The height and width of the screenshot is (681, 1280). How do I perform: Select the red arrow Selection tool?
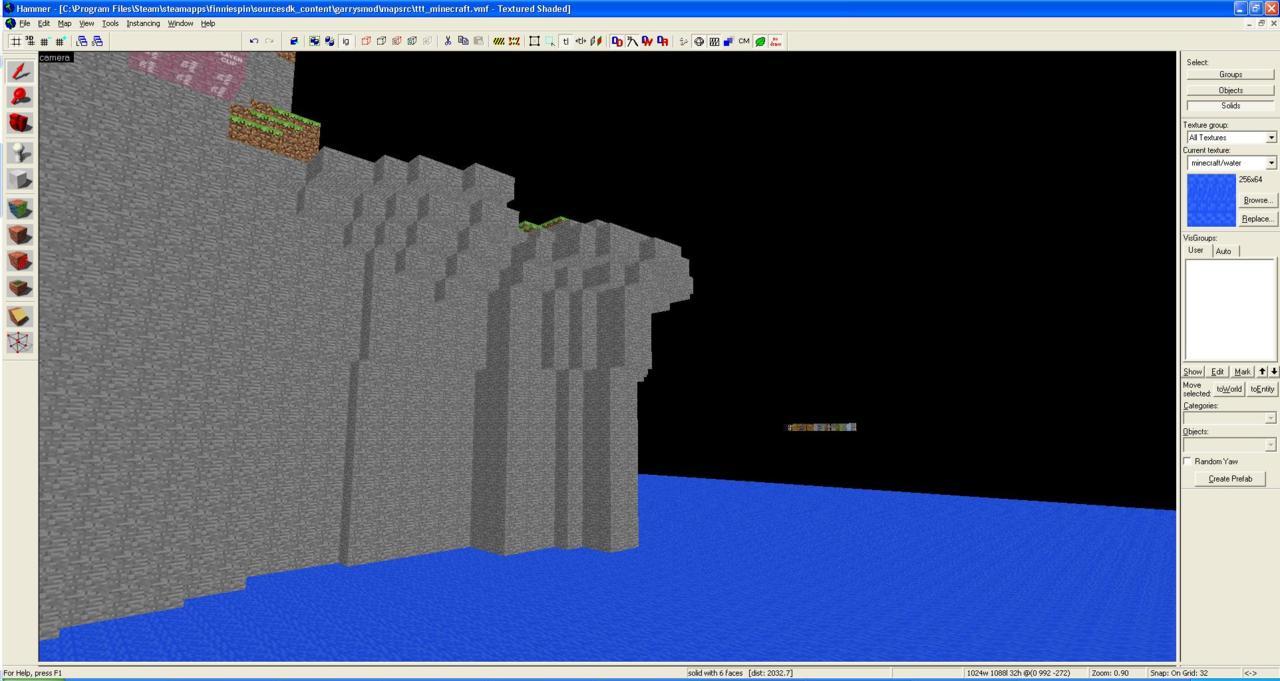point(20,70)
